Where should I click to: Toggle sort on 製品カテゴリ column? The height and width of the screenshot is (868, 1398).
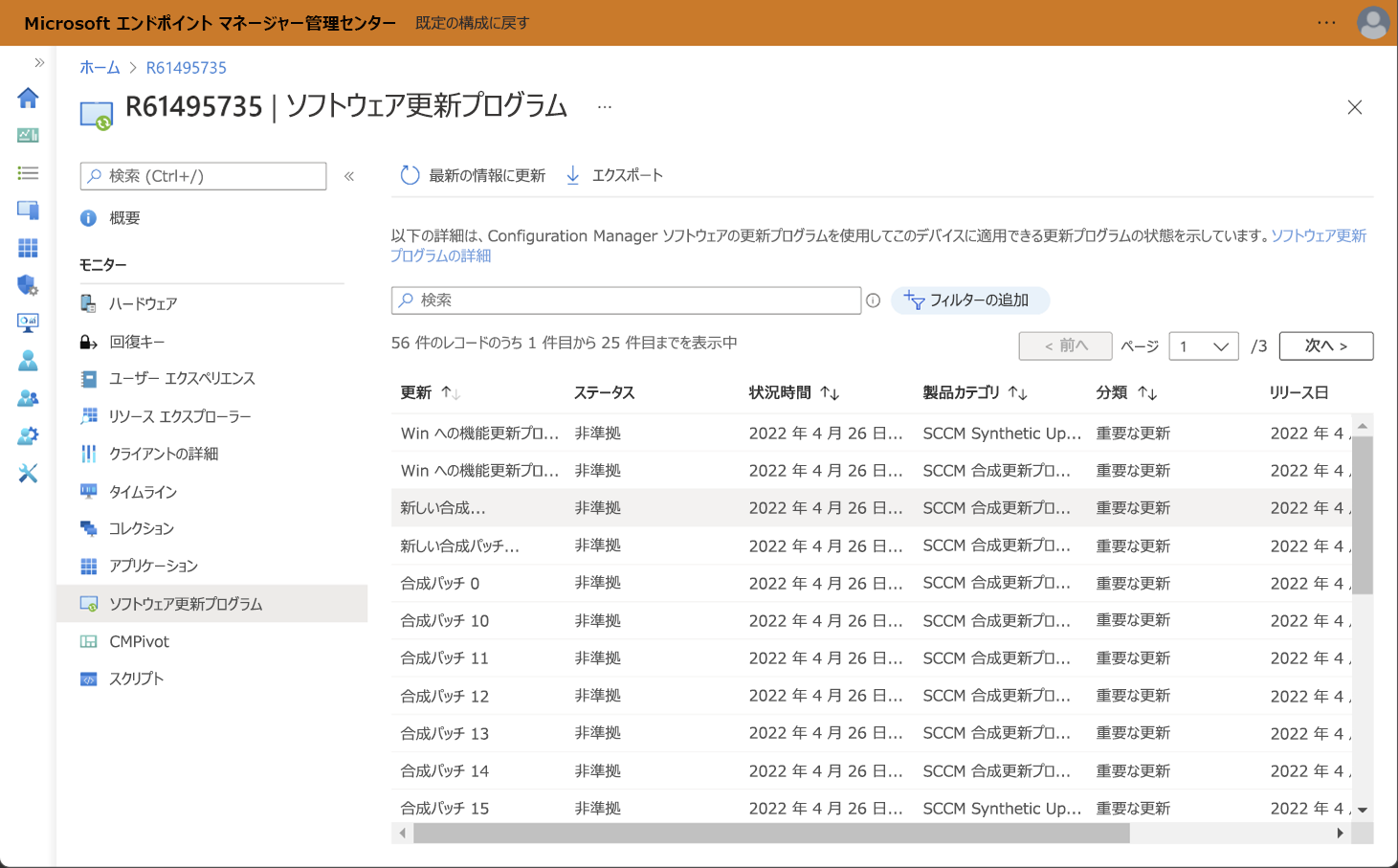1017,392
